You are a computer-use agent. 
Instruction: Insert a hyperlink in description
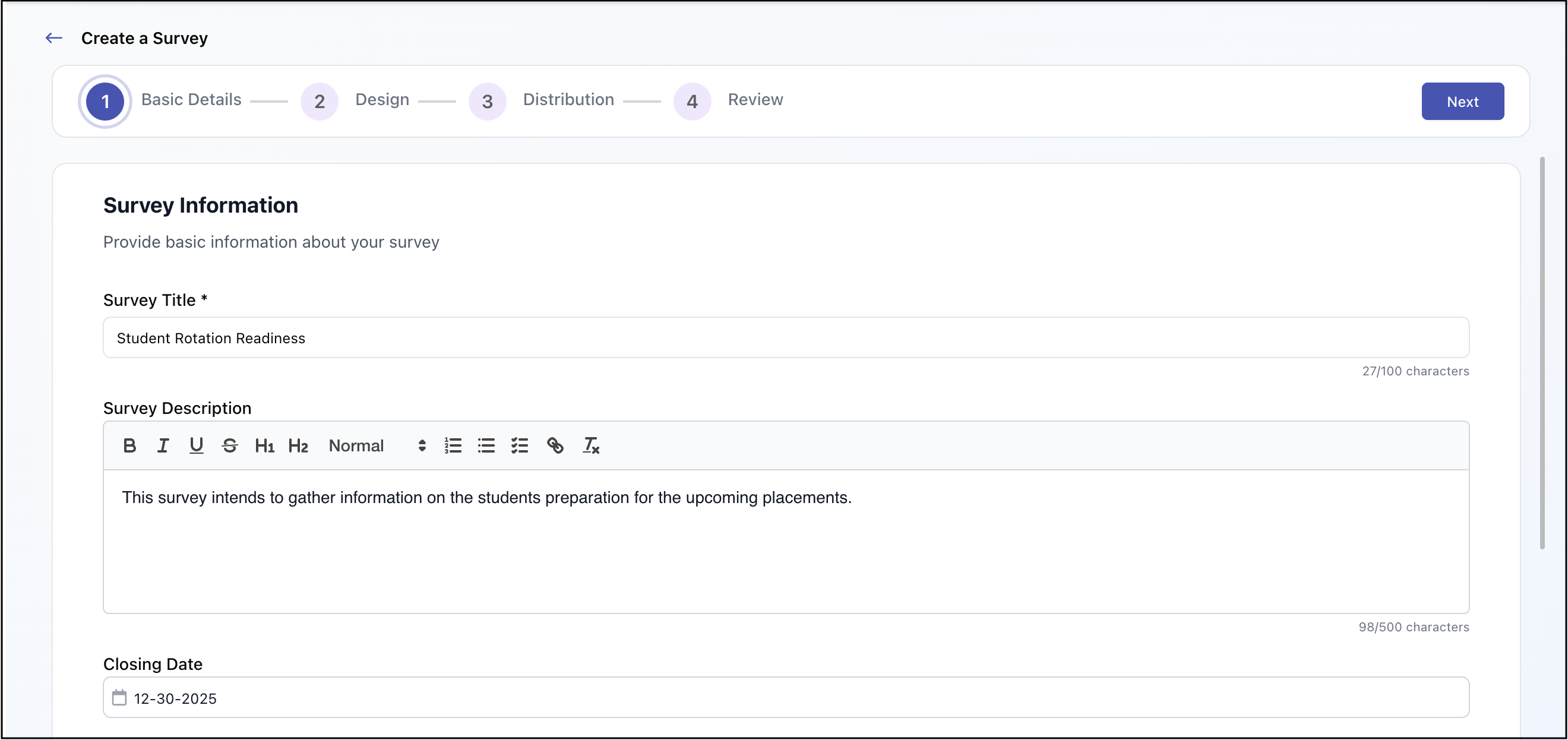coord(555,445)
